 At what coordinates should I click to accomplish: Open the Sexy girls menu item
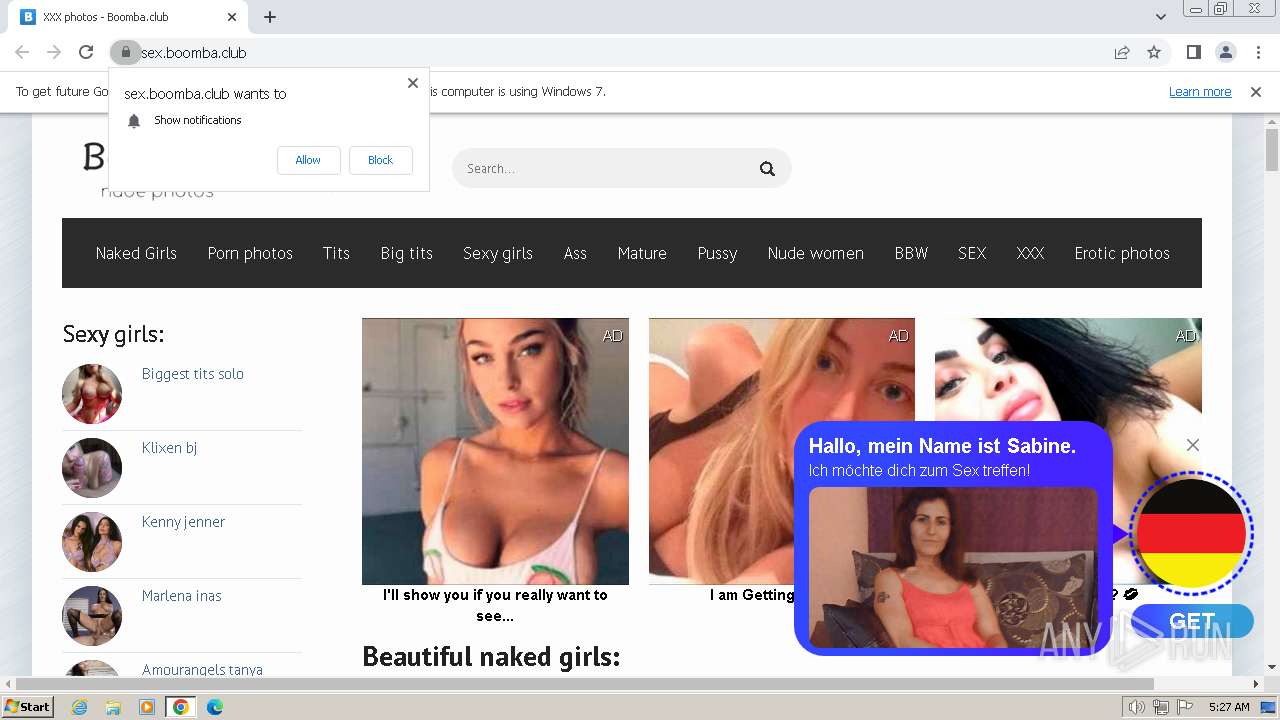tap(497, 253)
